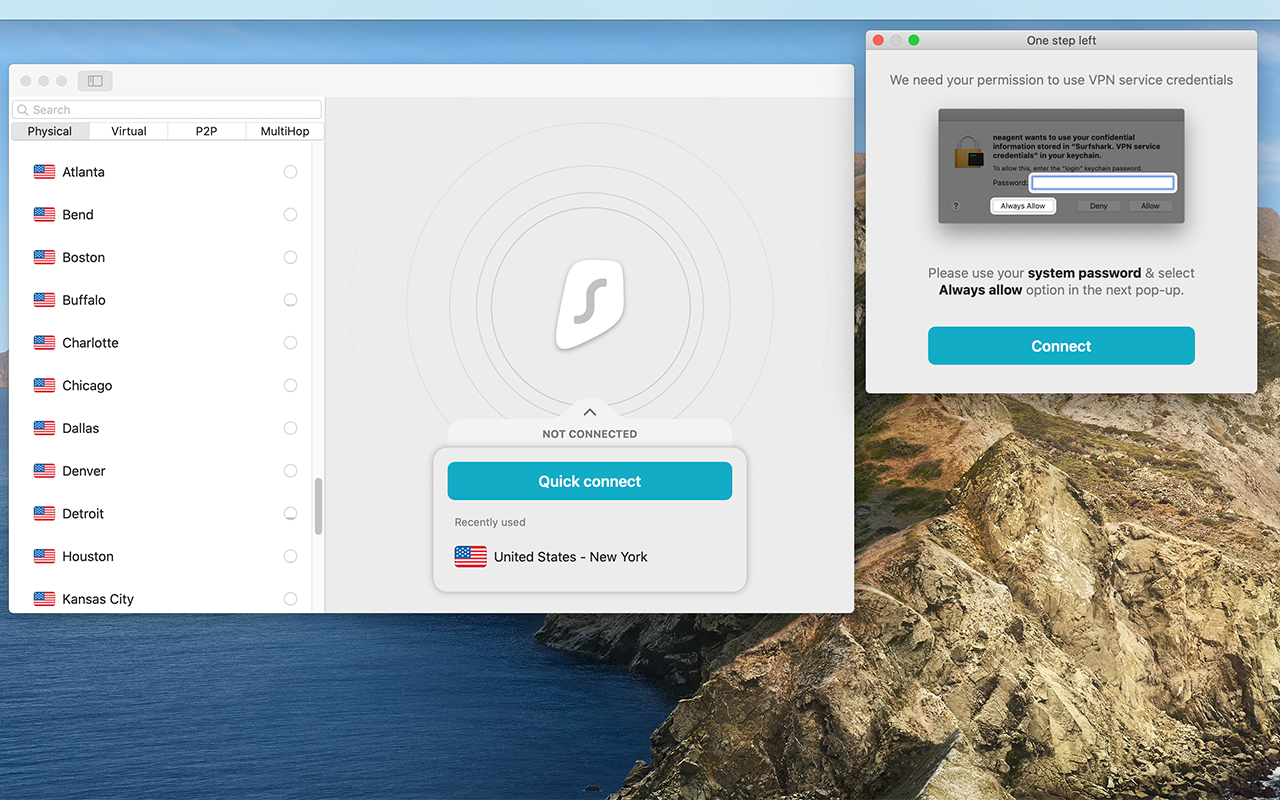The width and height of the screenshot is (1280, 800).
Task: Click the flag next to United States - New York
Action: (470, 557)
